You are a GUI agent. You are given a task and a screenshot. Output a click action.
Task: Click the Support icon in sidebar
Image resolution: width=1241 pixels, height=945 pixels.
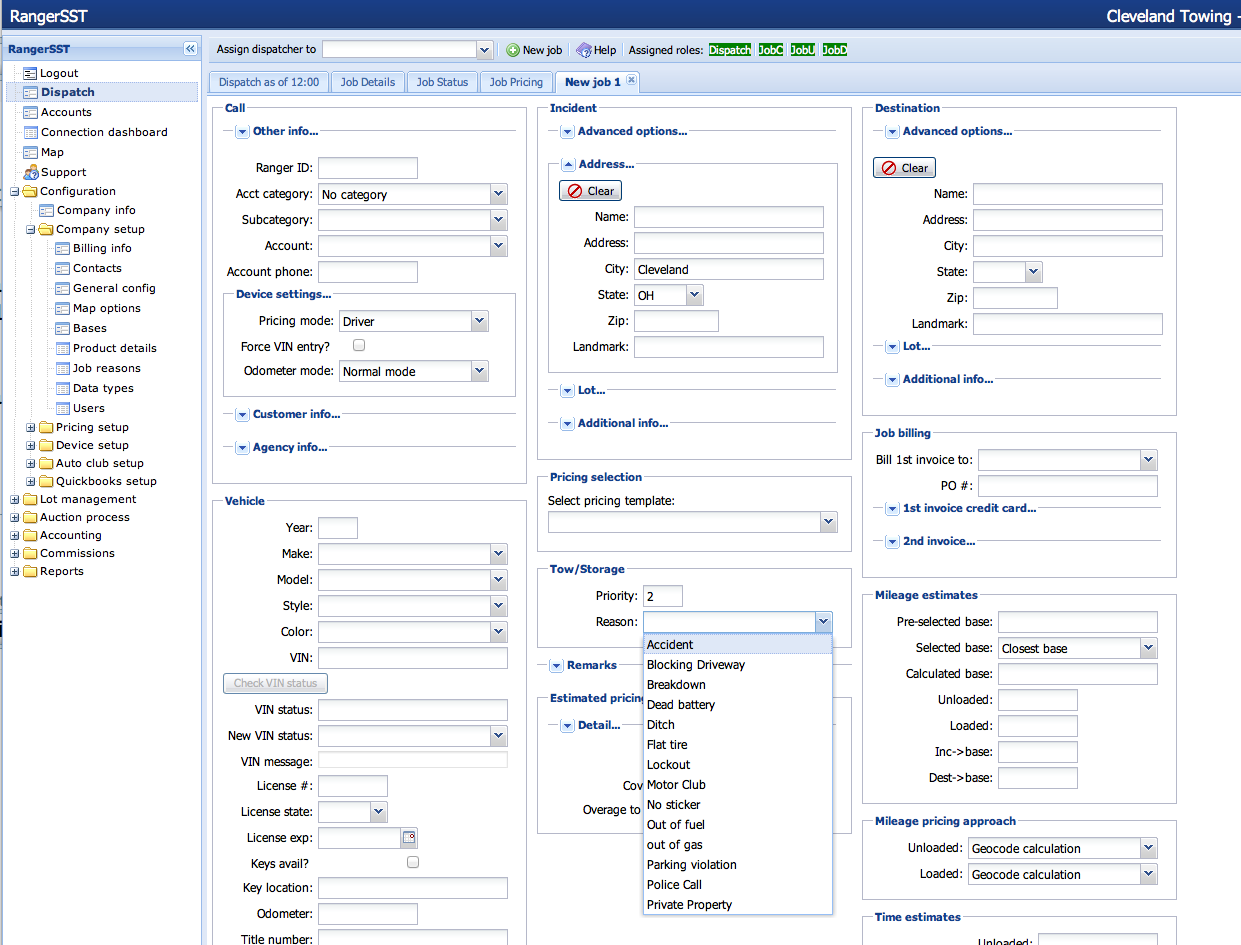pos(31,172)
